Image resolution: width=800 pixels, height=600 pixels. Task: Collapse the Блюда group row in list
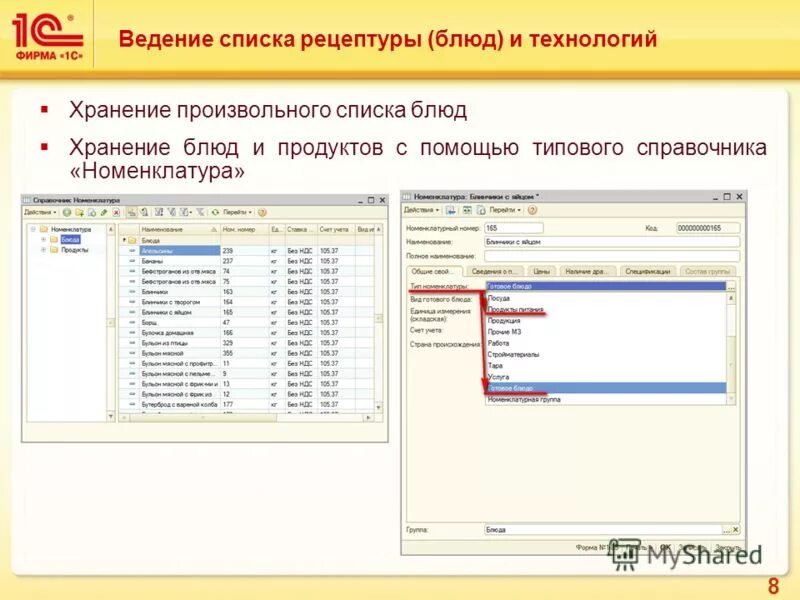click(x=124, y=240)
